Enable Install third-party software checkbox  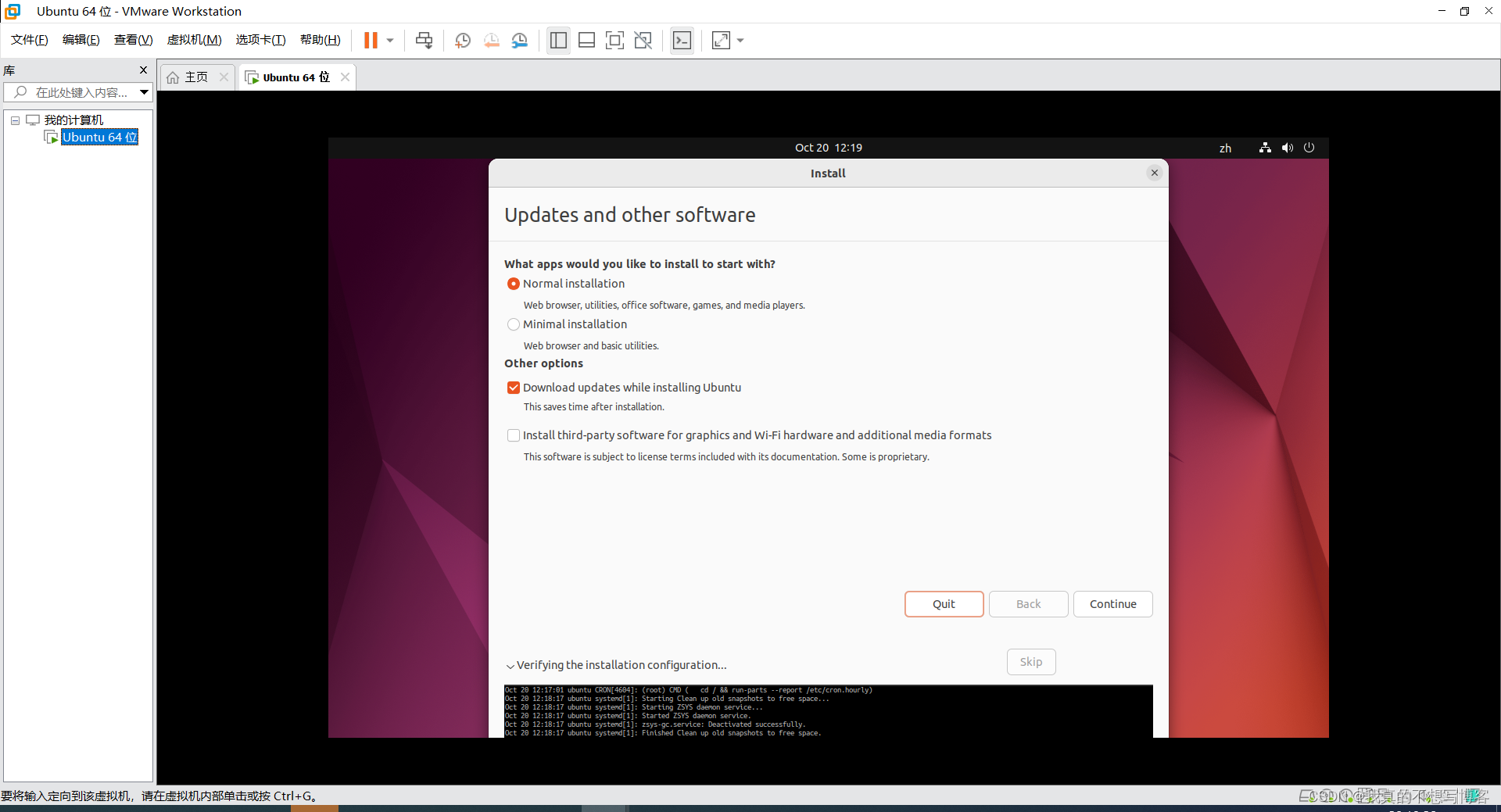pos(514,435)
